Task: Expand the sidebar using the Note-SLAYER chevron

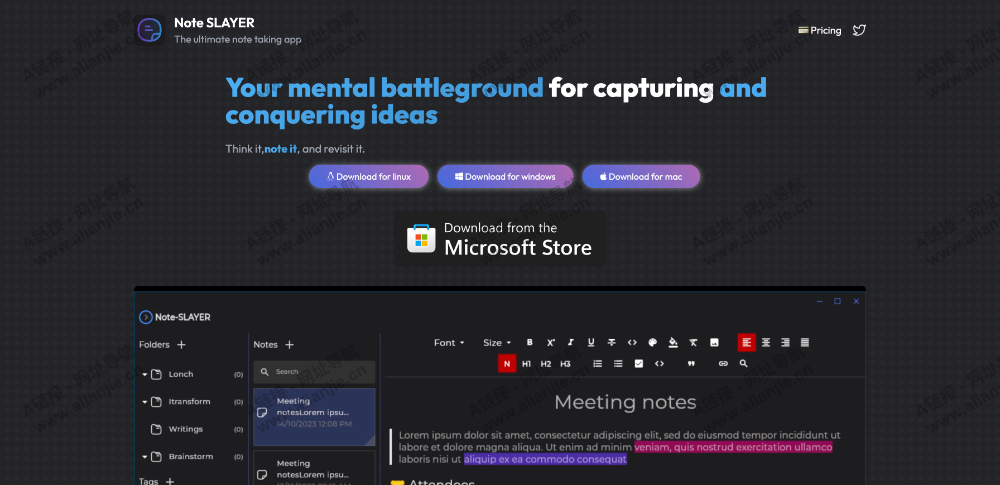Action: click(146, 317)
